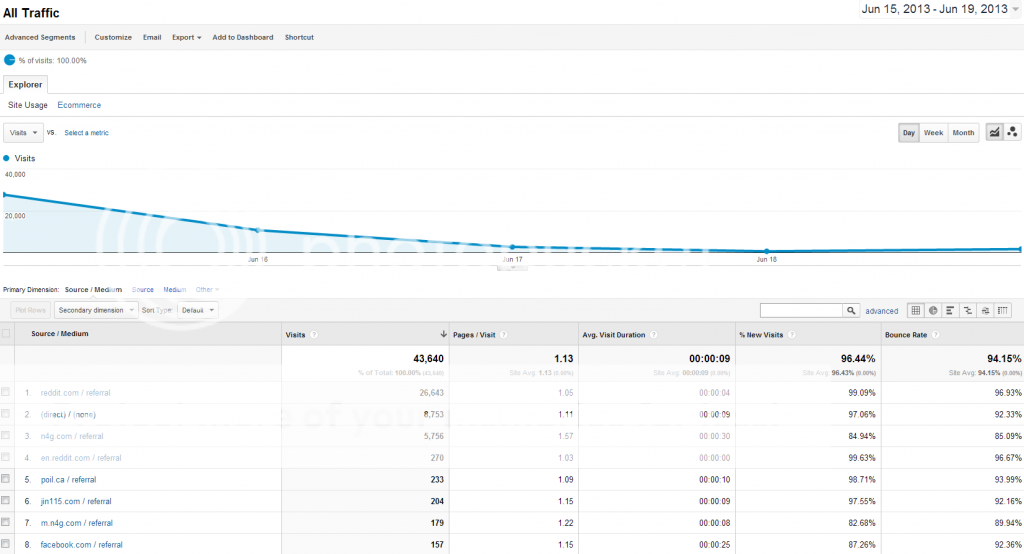Image resolution: width=1024 pixels, height=554 pixels.
Task: Check the reddit.com / referral row
Action: click(6, 392)
